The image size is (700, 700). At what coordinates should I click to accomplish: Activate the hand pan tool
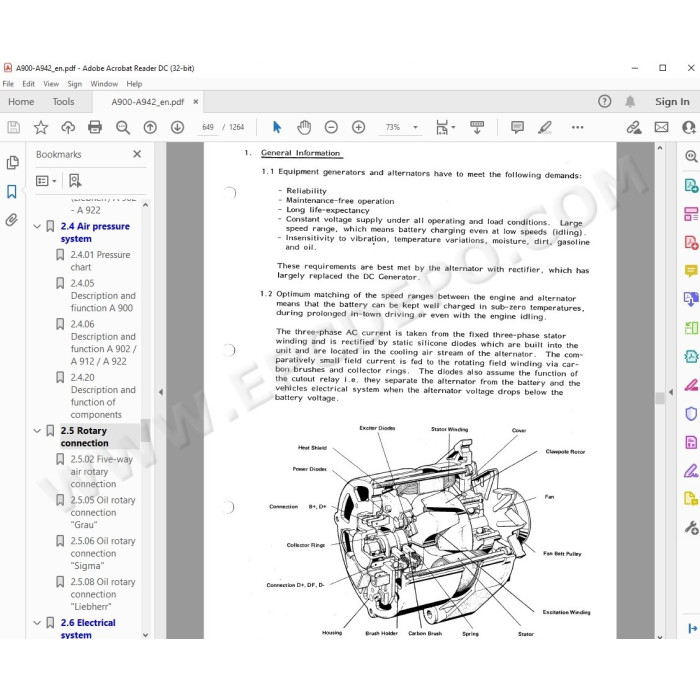304,127
